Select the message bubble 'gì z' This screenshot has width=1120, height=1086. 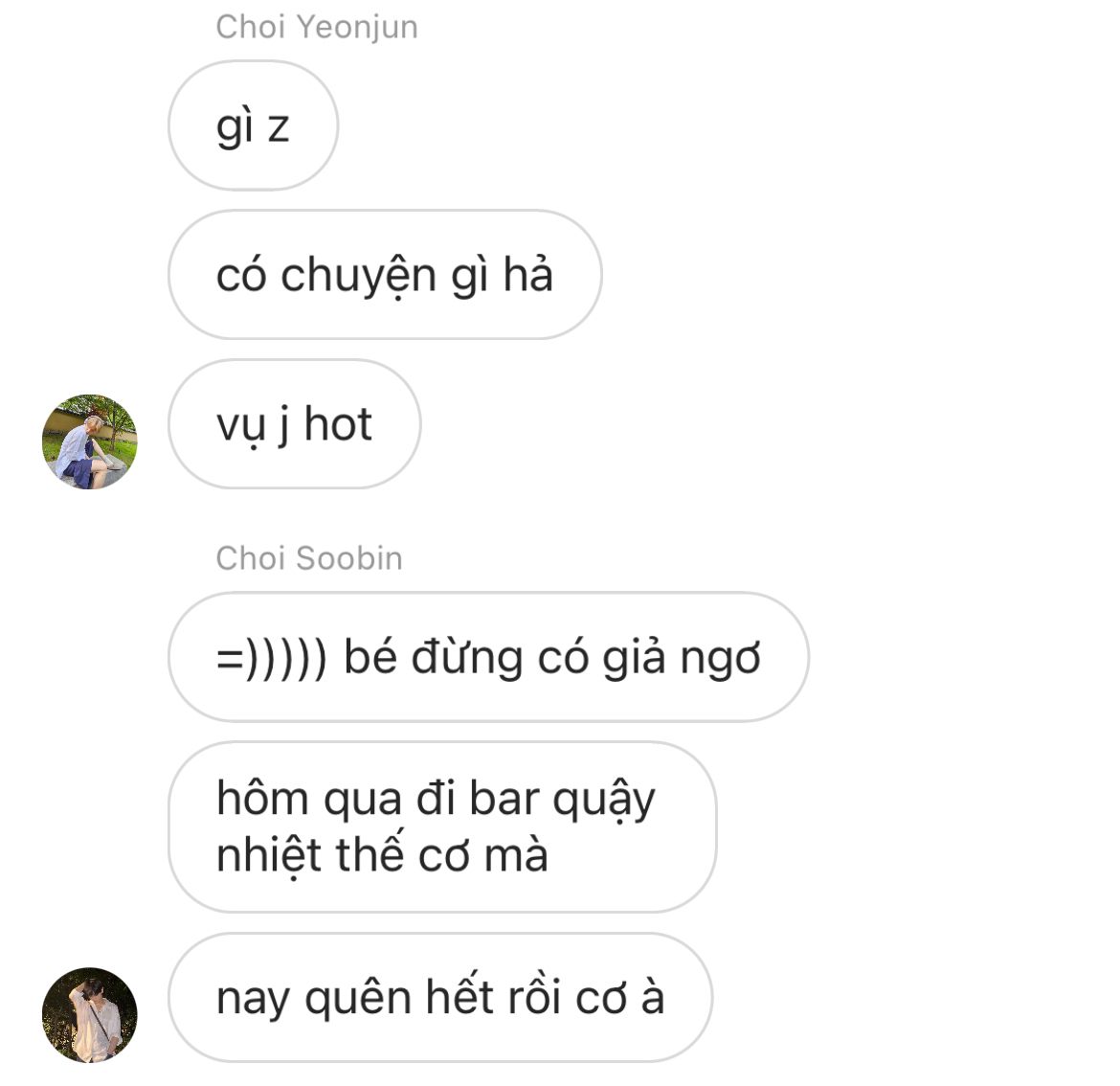(253, 125)
